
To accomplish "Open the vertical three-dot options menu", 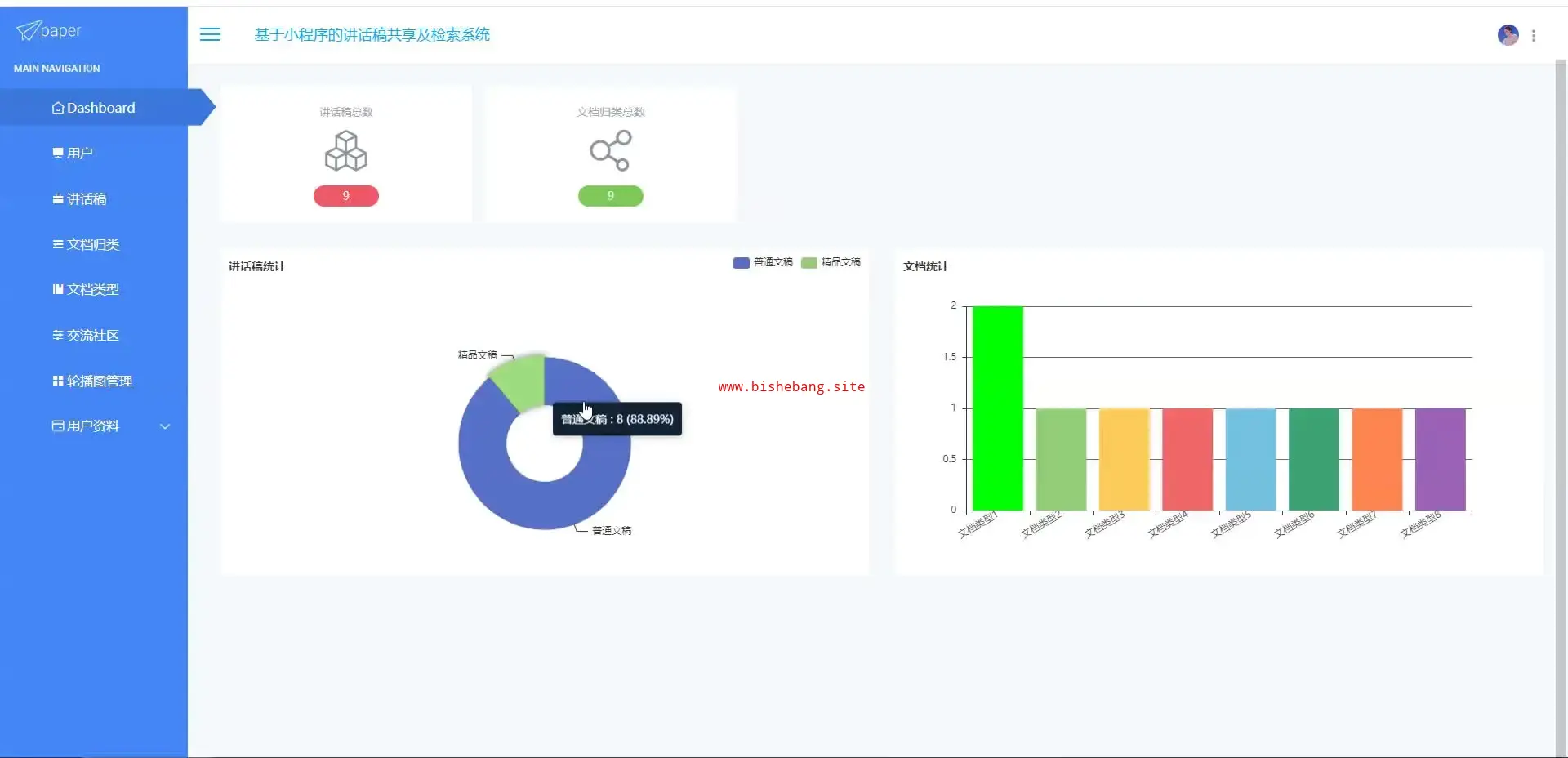I will click(1534, 36).
